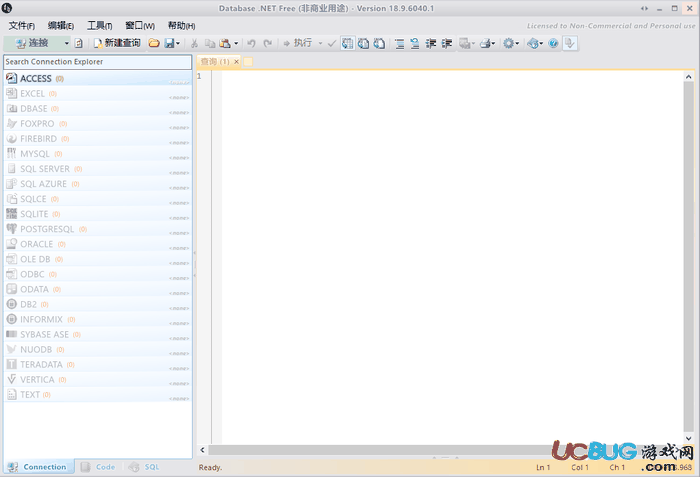Screen dimensions: 700x477
Task: Click the undo arrow icon
Action: pos(251,43)
